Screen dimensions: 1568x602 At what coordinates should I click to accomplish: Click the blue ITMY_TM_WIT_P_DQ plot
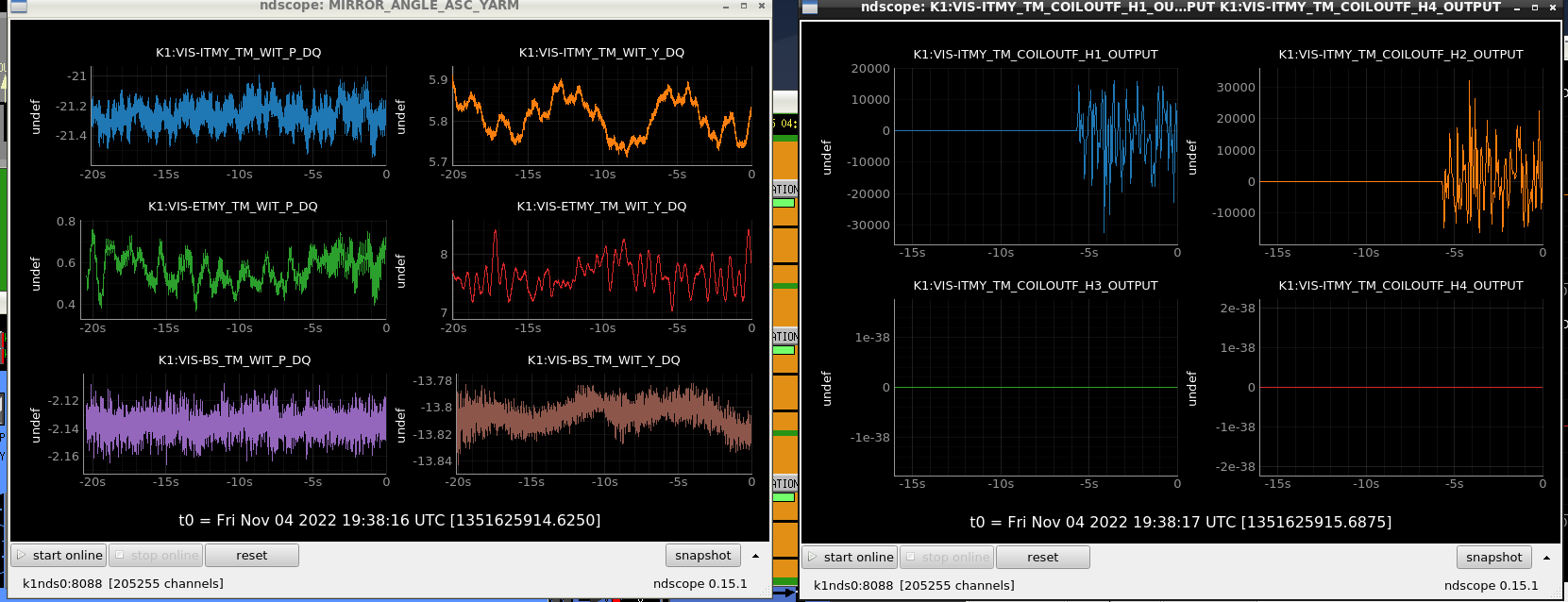click(x=239, y=115)
